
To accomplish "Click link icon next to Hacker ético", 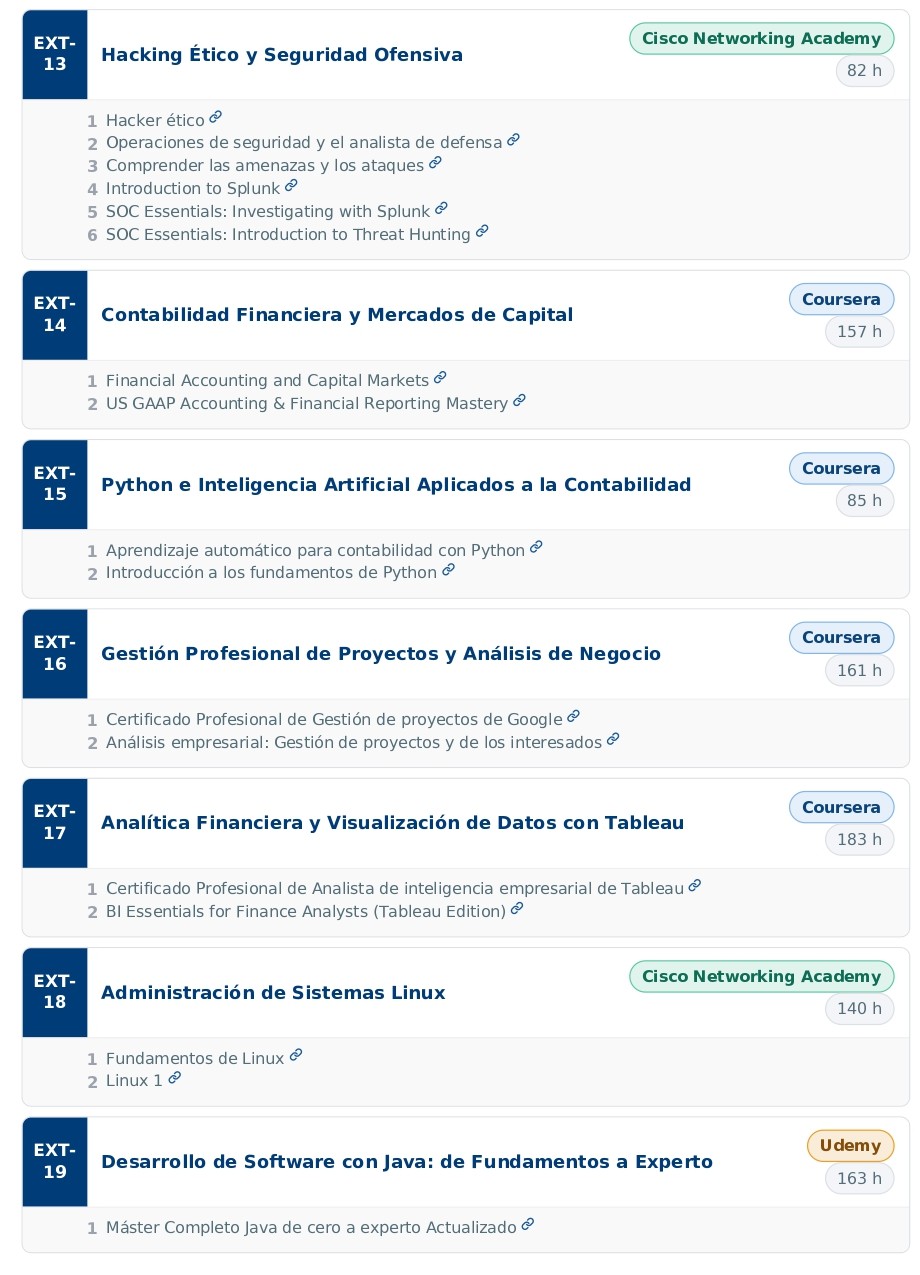I will point(216,118).
